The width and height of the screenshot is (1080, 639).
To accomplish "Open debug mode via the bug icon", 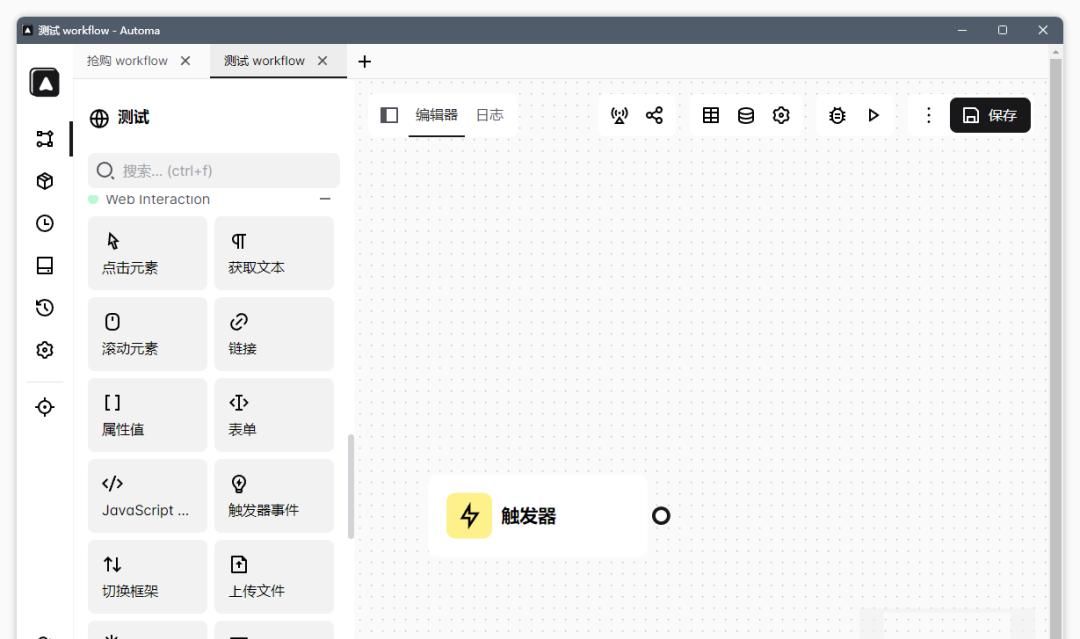I will [x=835, y=115].
